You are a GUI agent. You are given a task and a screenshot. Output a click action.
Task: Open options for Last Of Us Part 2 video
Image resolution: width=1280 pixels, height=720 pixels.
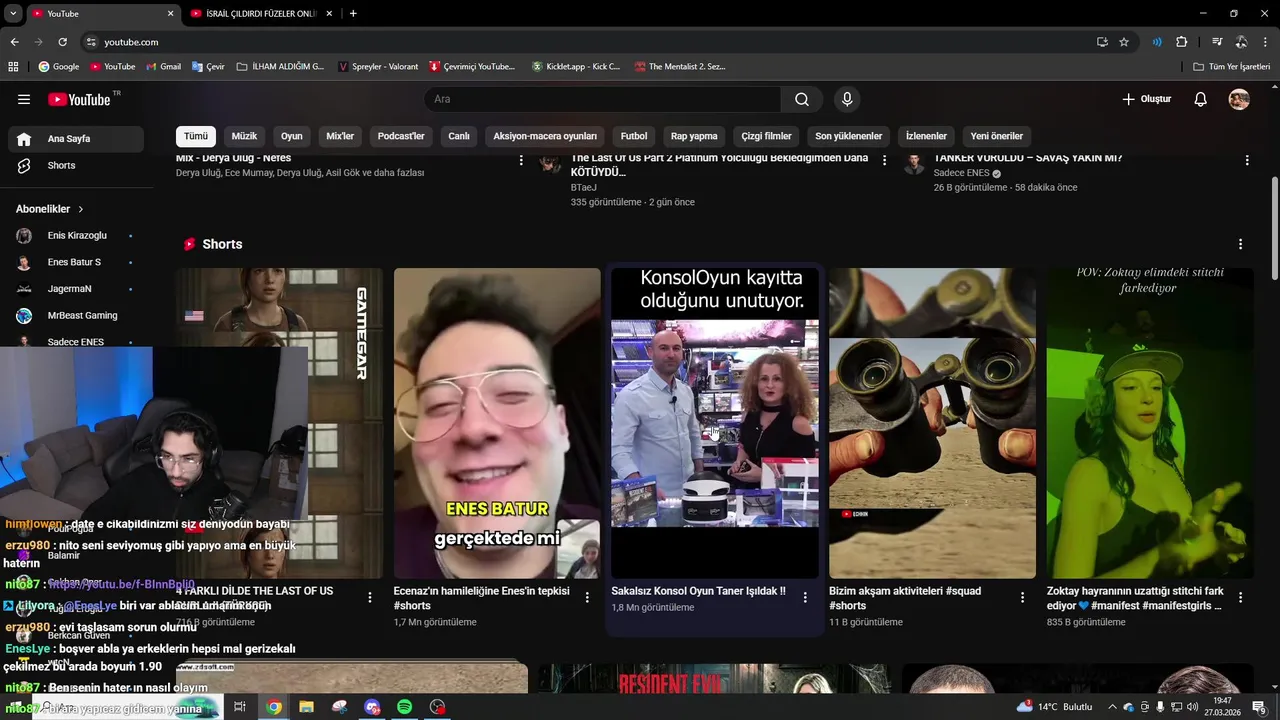pos(884,160)
